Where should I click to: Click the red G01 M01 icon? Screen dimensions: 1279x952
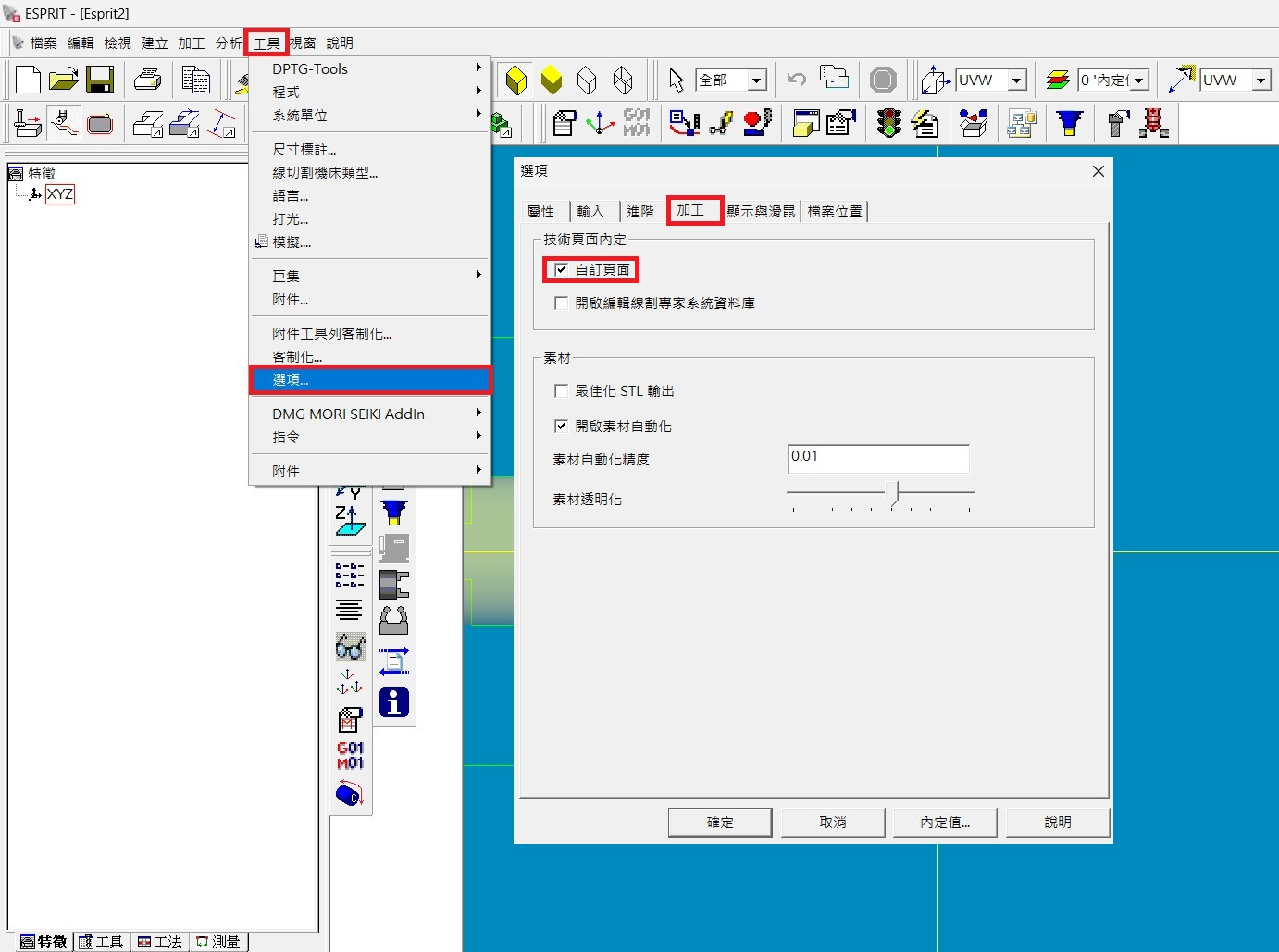pyautogui.click(x=350, y=755)
